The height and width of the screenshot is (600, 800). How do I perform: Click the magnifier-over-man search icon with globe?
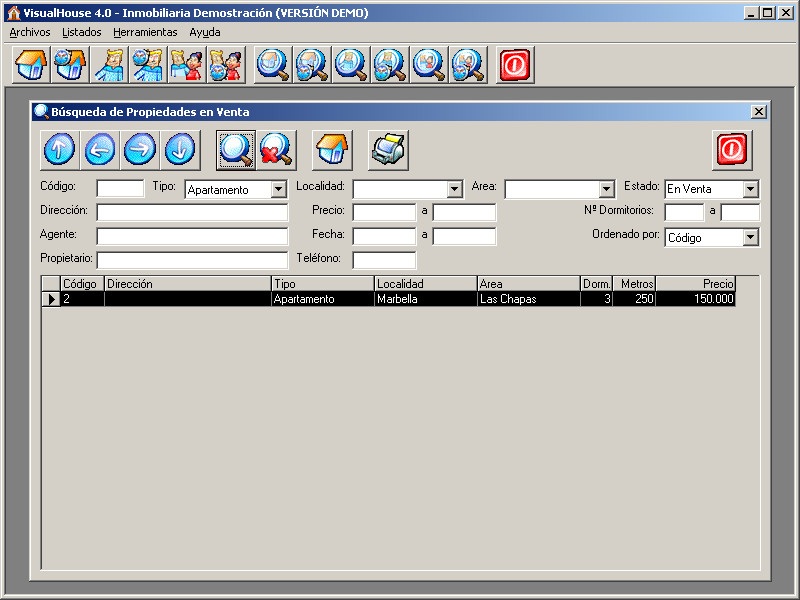[390, 65]
